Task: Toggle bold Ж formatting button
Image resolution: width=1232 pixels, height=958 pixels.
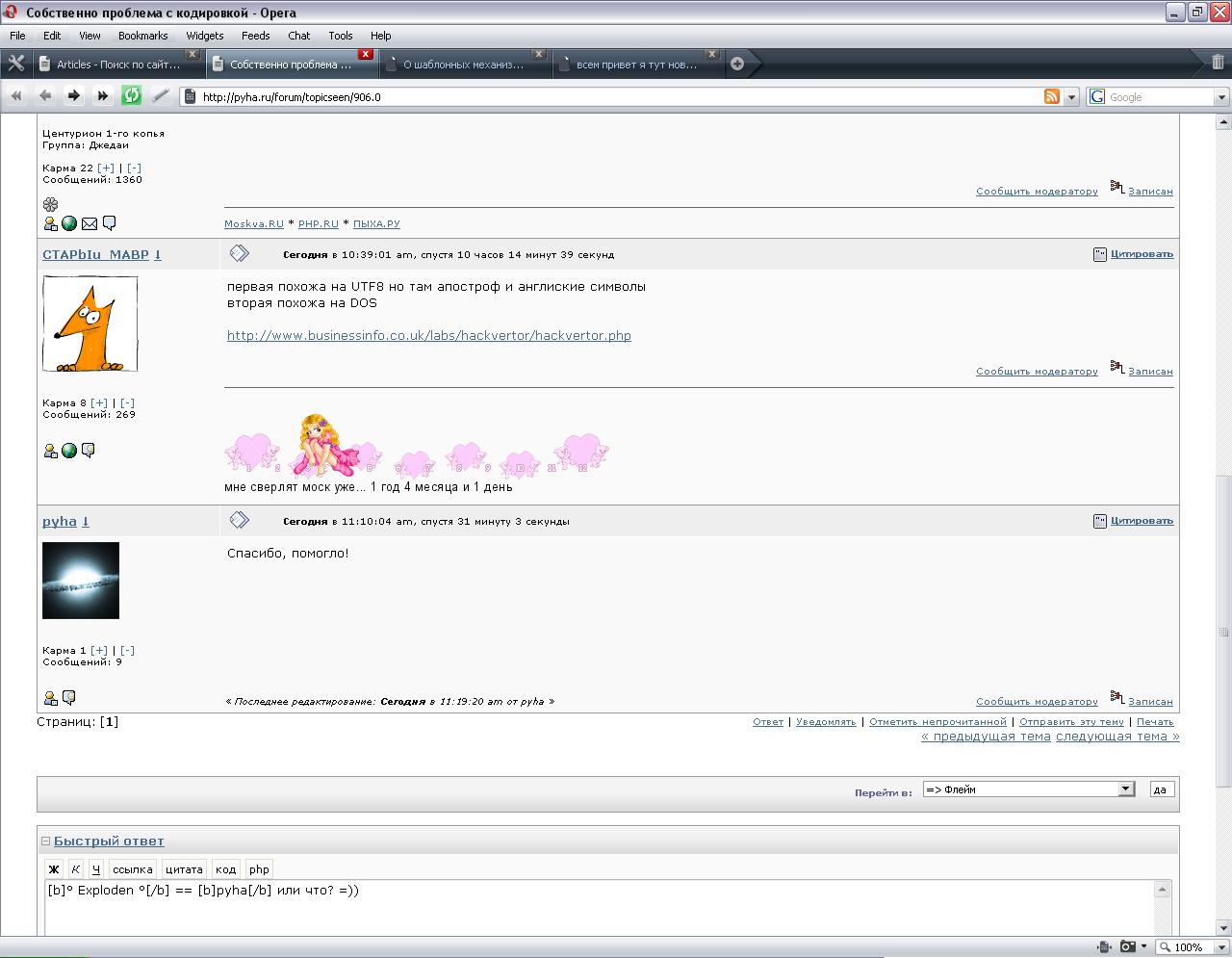Action: (x=54, y=868)
